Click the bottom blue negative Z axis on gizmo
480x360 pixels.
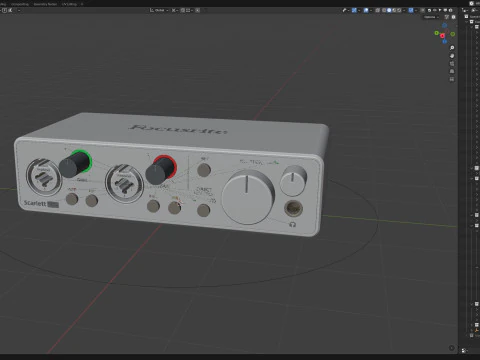(444, 42)
